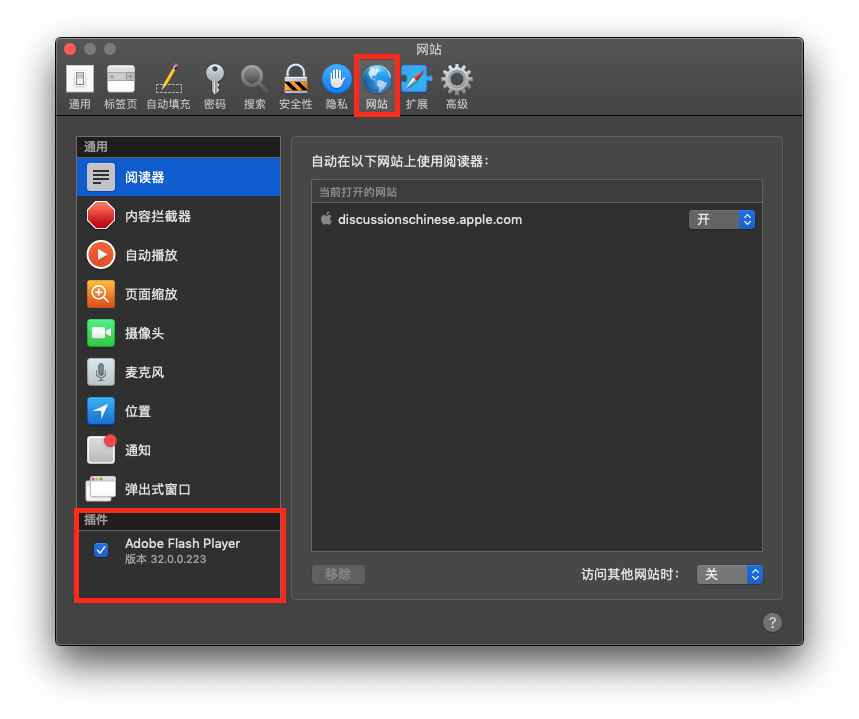Open the 标签页 Tabs preferences
The image size is (859, 719).
pyautogui.click(x=120, y=86)
